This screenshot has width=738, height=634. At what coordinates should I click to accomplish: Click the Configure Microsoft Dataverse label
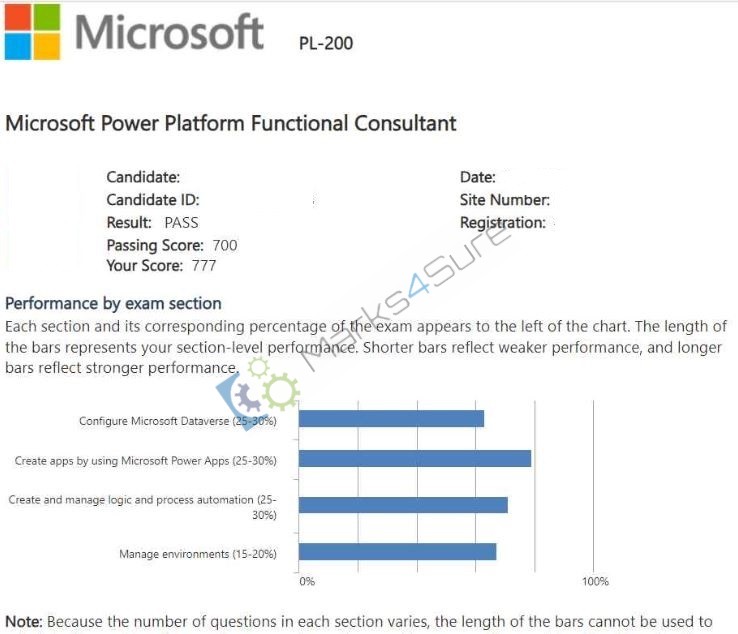tap(178, 421)
